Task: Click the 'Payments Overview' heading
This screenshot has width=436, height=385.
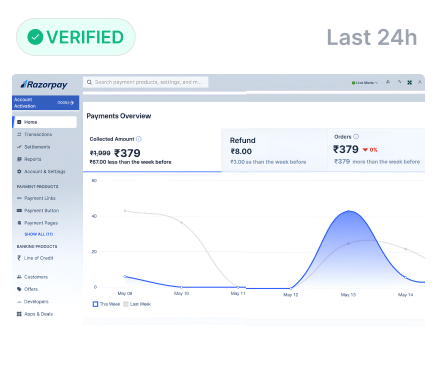Action: [119, 116]
